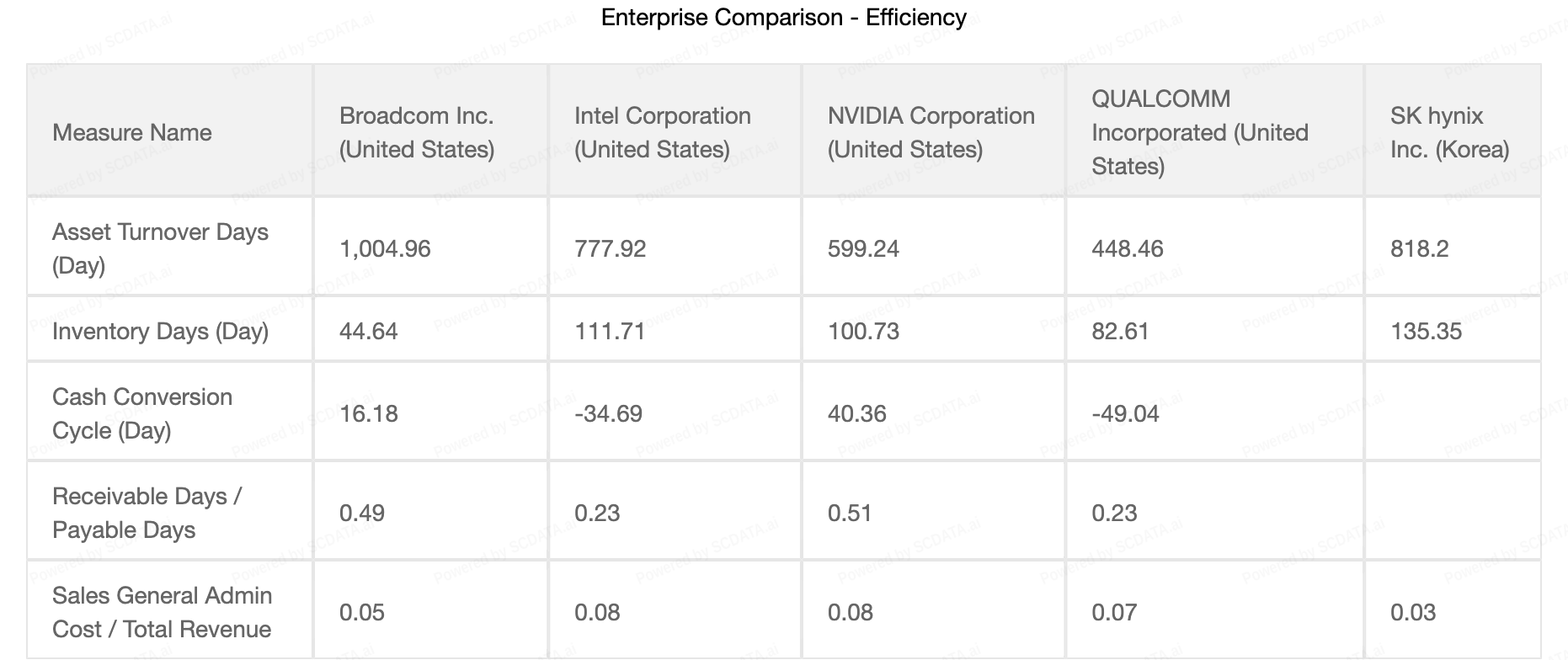The height and width of the screenshot is (660, 1568).
Task: Click the SK hynix Inc. column header
Action: tap(1448, 132)
